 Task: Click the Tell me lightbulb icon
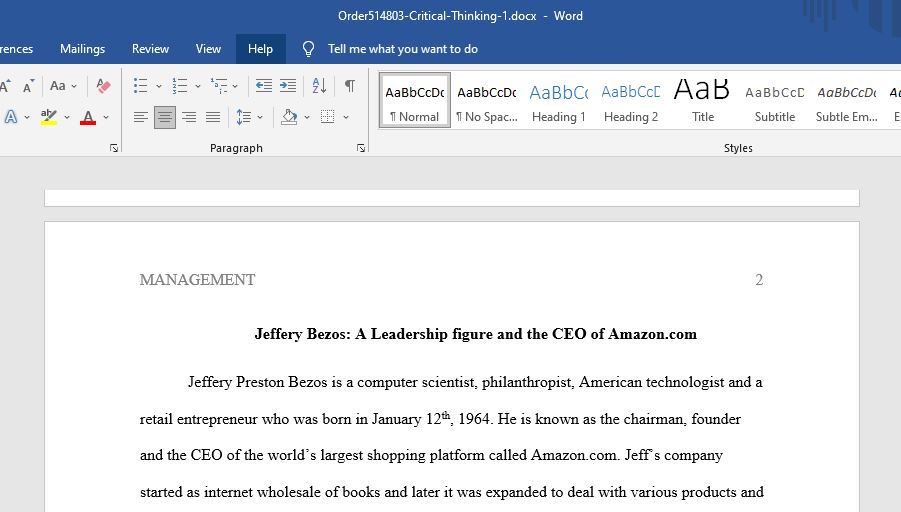tap(309, 49)
